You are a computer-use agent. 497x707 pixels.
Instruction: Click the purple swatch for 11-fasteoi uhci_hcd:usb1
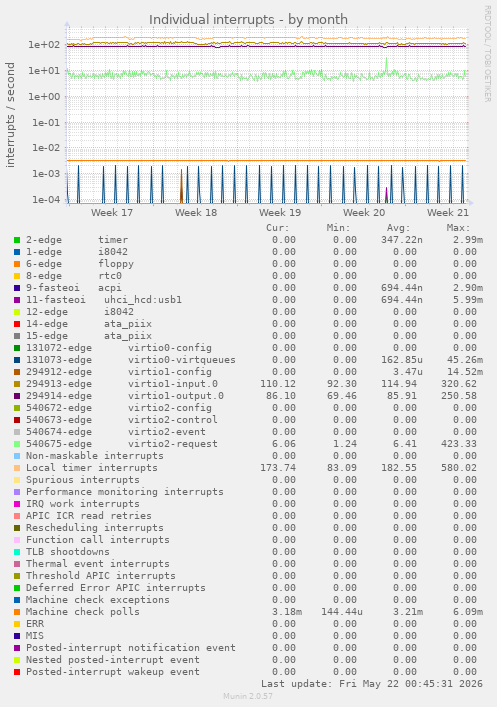[x=17, y=300]
